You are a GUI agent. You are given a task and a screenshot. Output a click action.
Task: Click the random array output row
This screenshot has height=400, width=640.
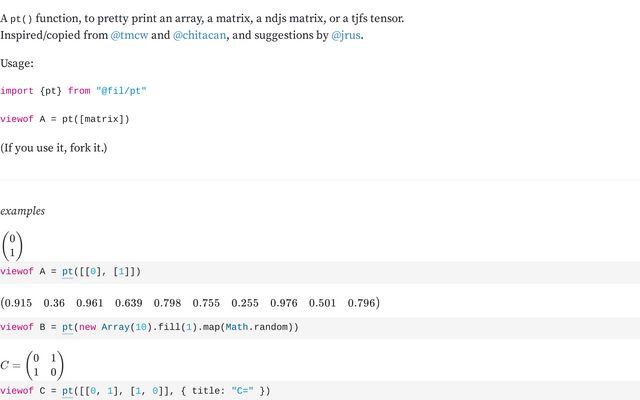(190, 303)
